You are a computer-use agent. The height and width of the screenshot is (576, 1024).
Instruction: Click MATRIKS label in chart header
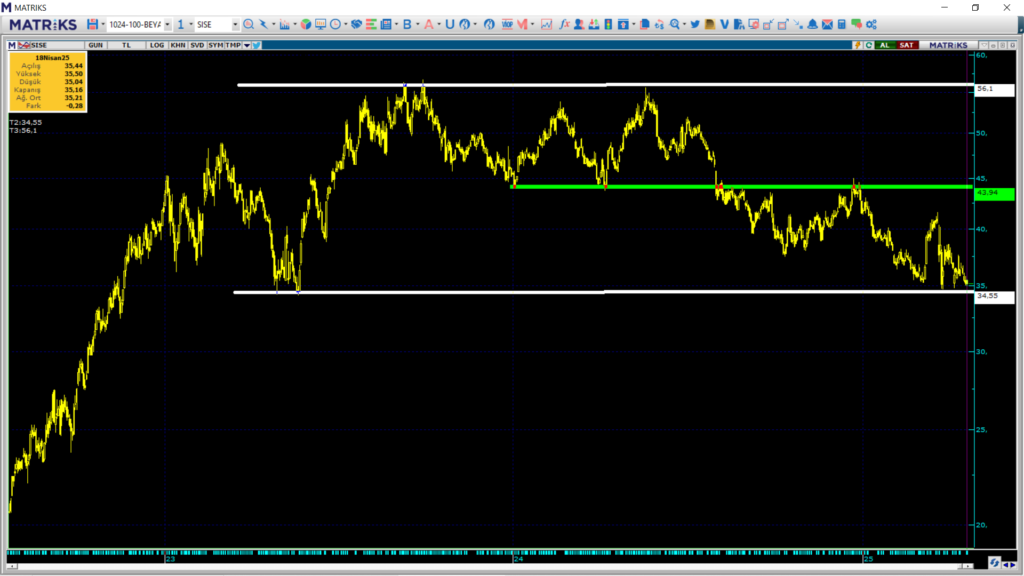(948, 45)
